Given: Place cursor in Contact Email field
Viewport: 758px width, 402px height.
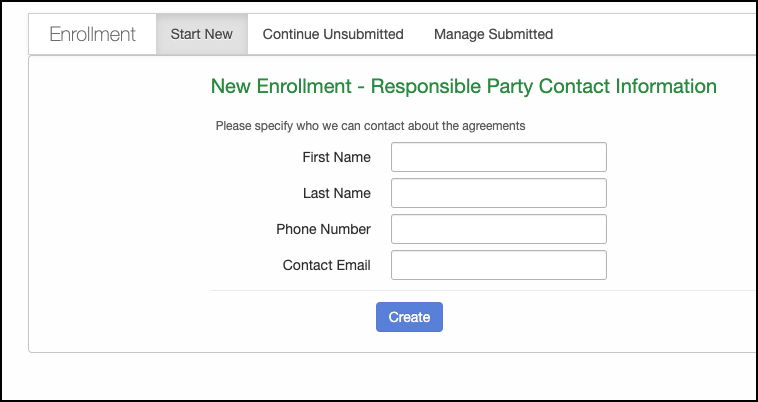Looking at the screenshot, I should pos(498,265).
